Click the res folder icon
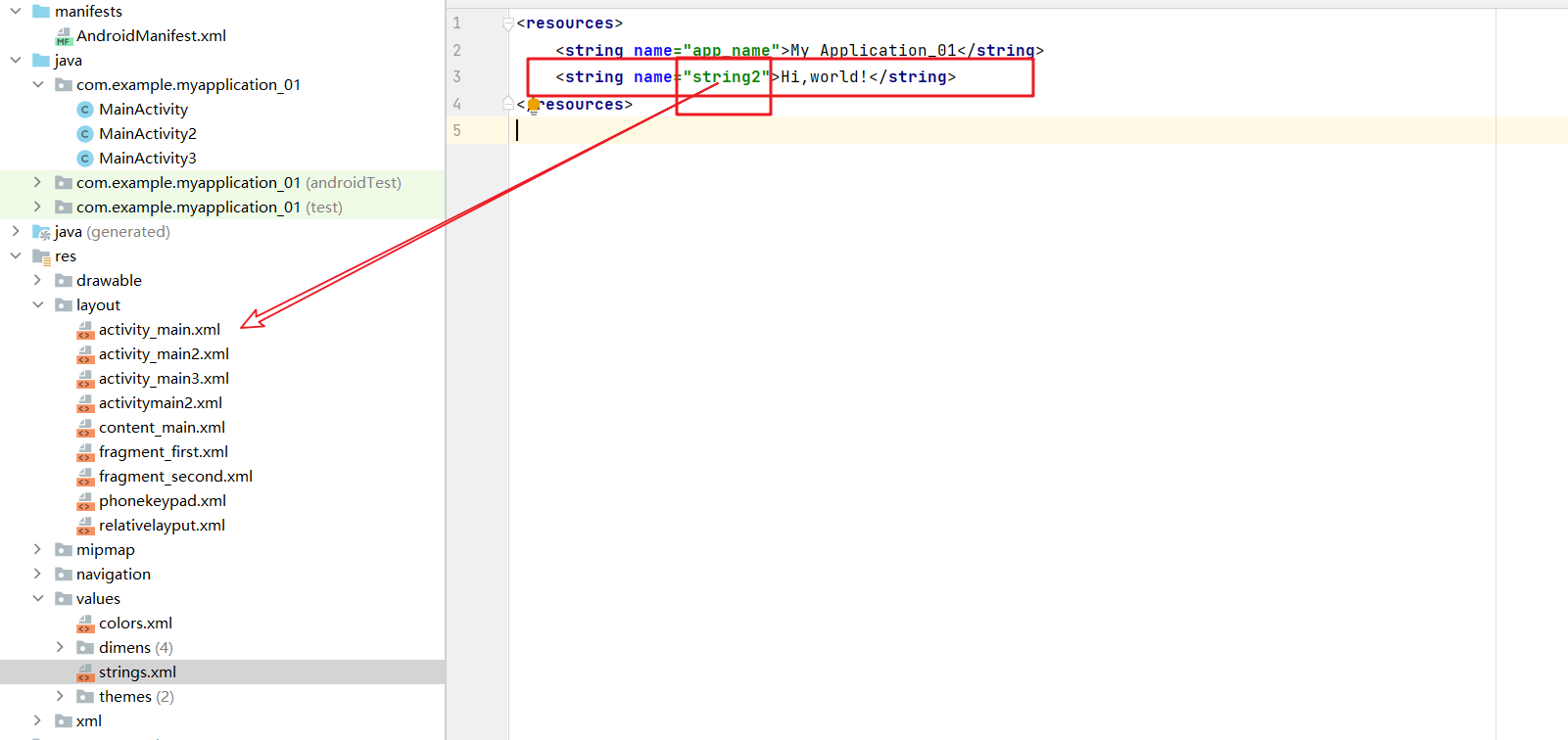The width and height of the screenshot is (1568, 740). pos(41,256)
